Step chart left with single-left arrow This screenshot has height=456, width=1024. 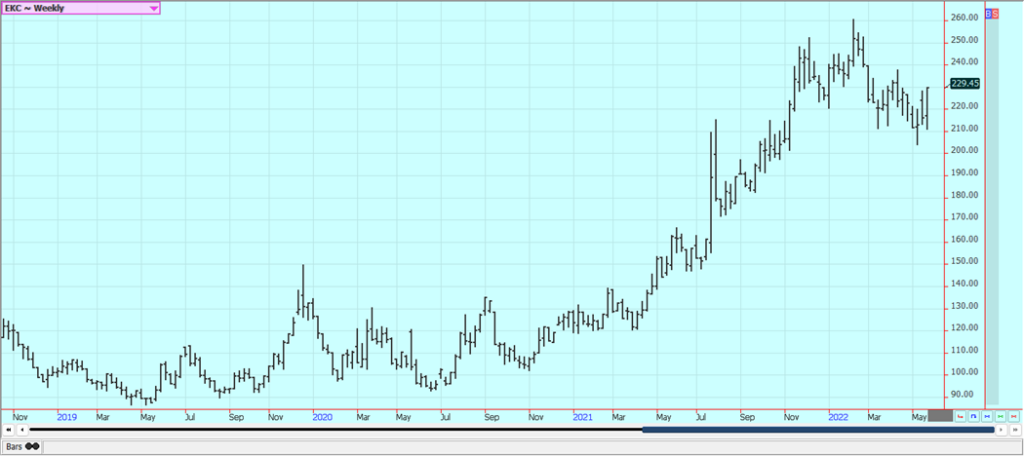pos(22,430)
